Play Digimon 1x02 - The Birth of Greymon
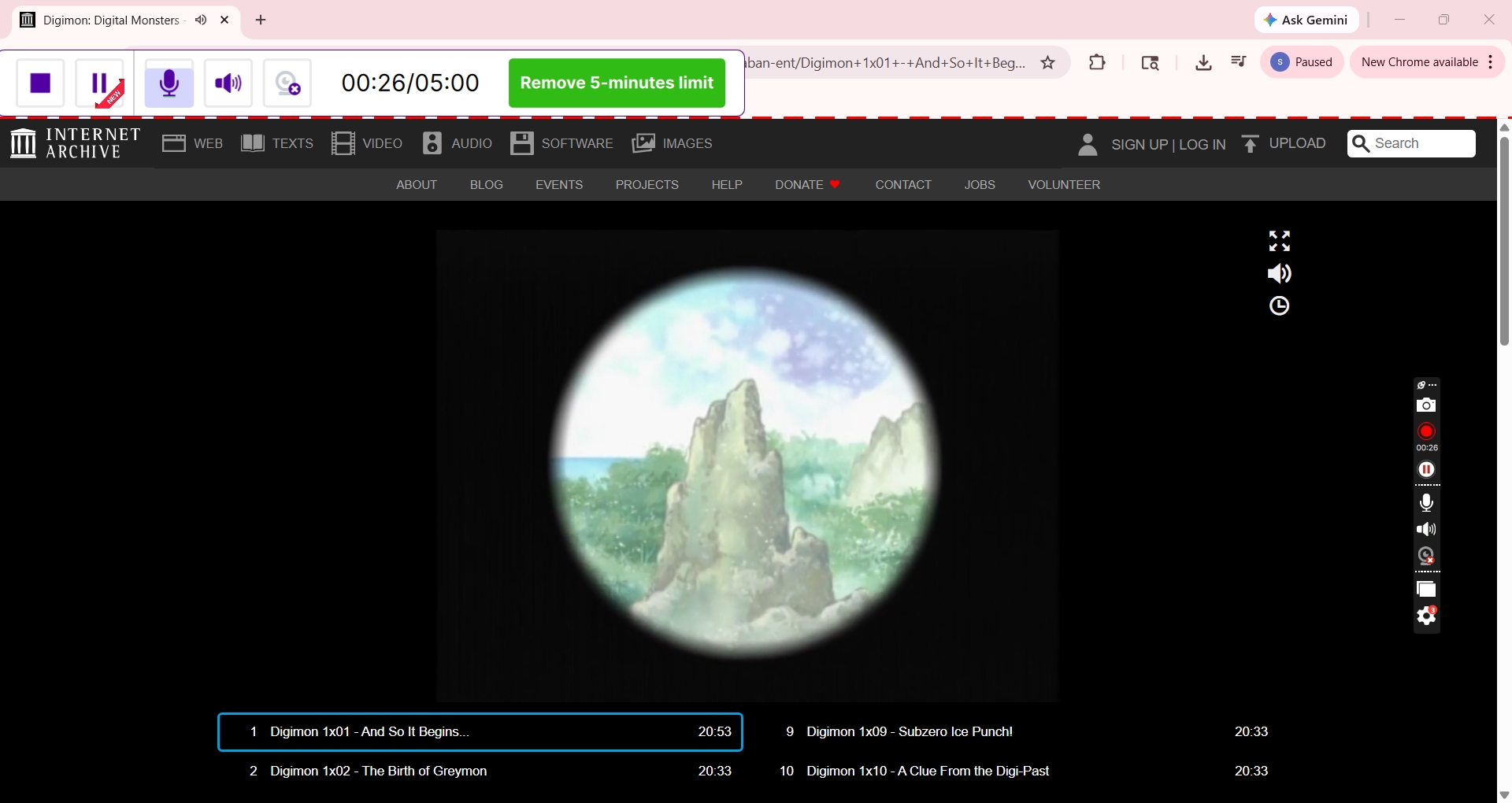This screenshot has width=1512, height=803. (378, 771)
